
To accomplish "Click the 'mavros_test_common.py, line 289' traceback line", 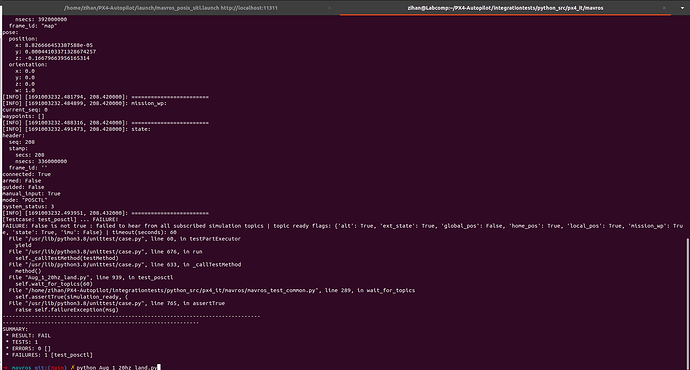I will (212, 290).
